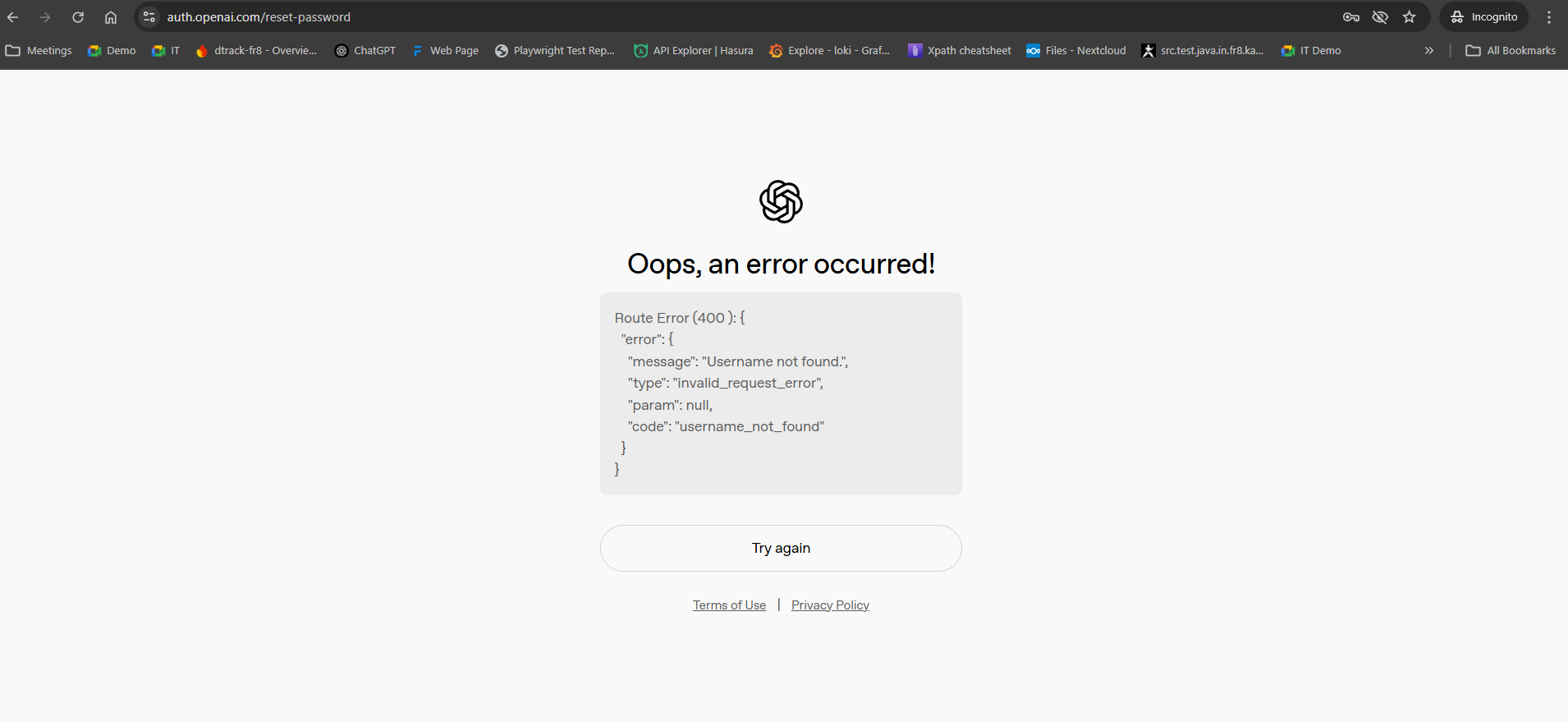Click the Incognito profile indicator

pyautogui.click(x=1484, y=17)
